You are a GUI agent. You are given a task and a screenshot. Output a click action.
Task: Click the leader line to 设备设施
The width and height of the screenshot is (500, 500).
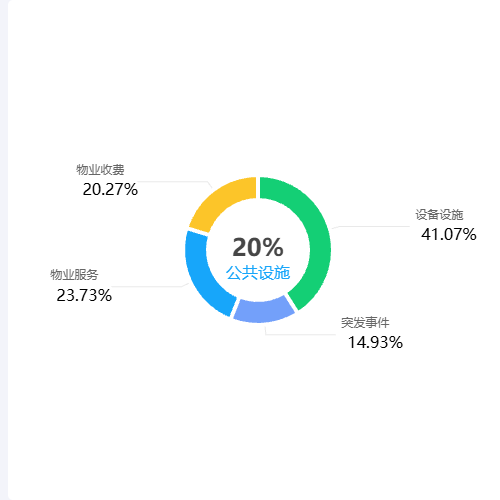pyautogui.click(x=371, y=227)
